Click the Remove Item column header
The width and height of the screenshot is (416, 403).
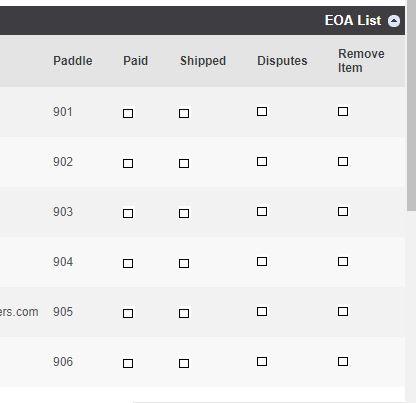361,61
